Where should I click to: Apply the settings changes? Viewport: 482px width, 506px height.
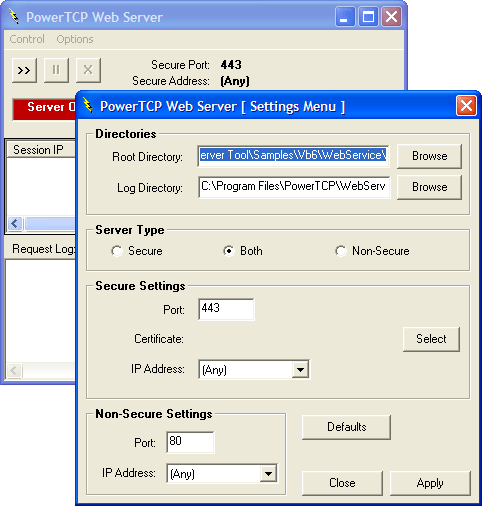[430, 483]
